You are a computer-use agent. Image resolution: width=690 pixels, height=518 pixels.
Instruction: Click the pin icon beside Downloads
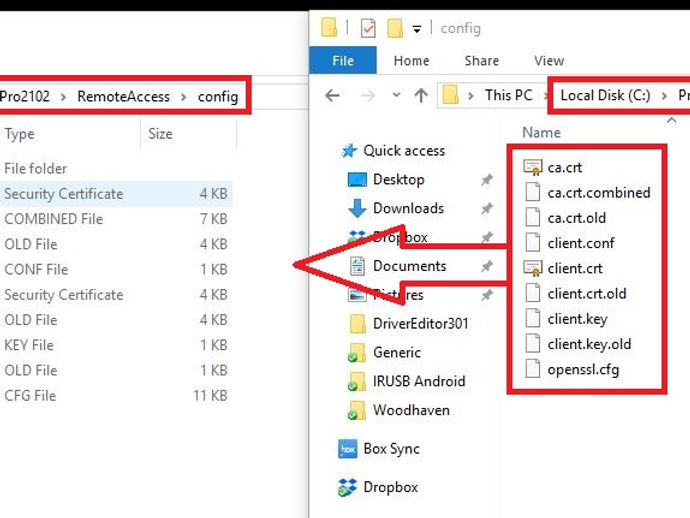point(486,208)
